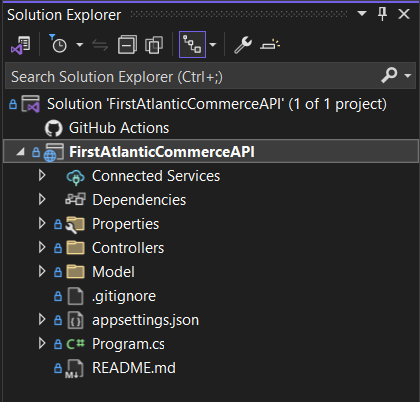Click the C# icon of Program.cs
This screenshot has height=402, width=420.
76,344
